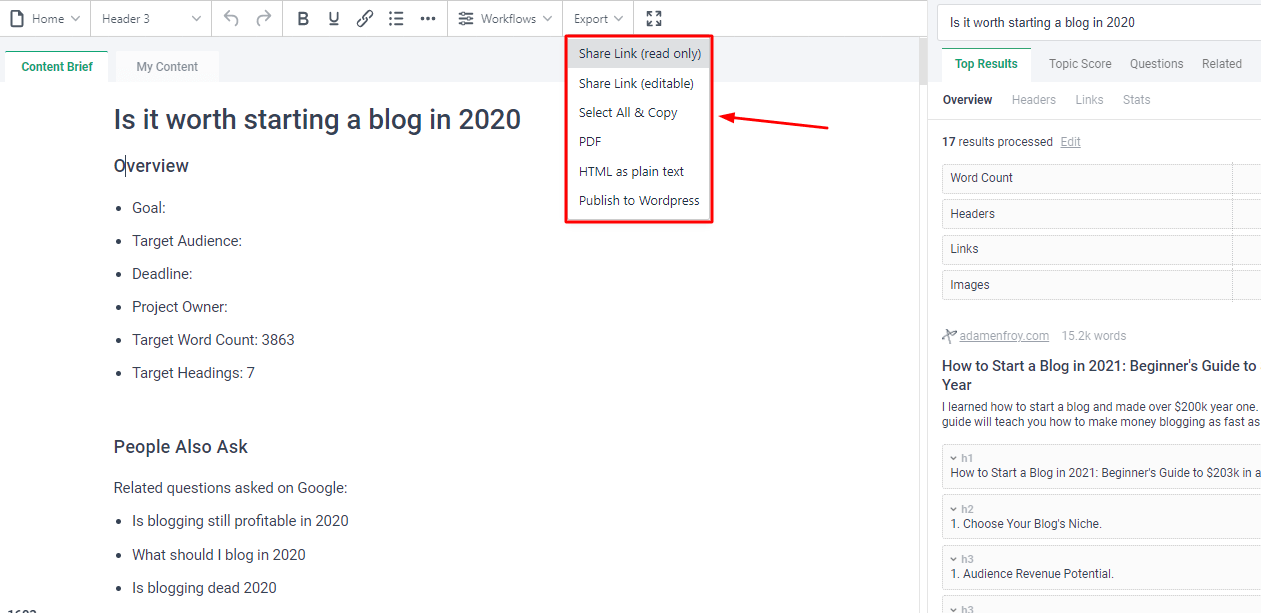Viewport: 1261px width, 613px height.
Task: Toggle fullscreen editor mode
Action: click(654, 19)
